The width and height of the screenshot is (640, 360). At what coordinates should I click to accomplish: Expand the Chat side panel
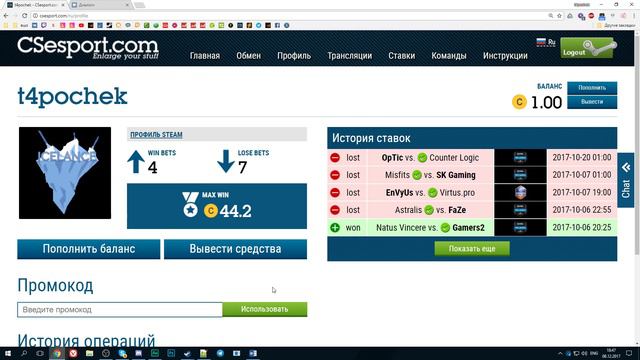626,180
